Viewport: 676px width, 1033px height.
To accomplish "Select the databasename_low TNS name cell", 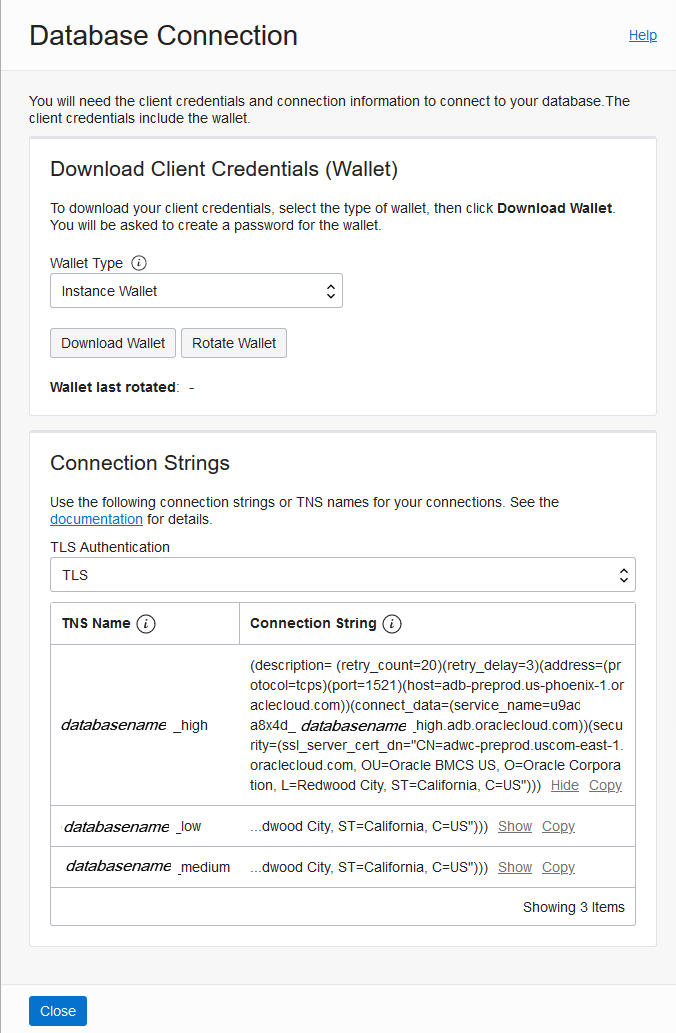I will click(133, 826).
